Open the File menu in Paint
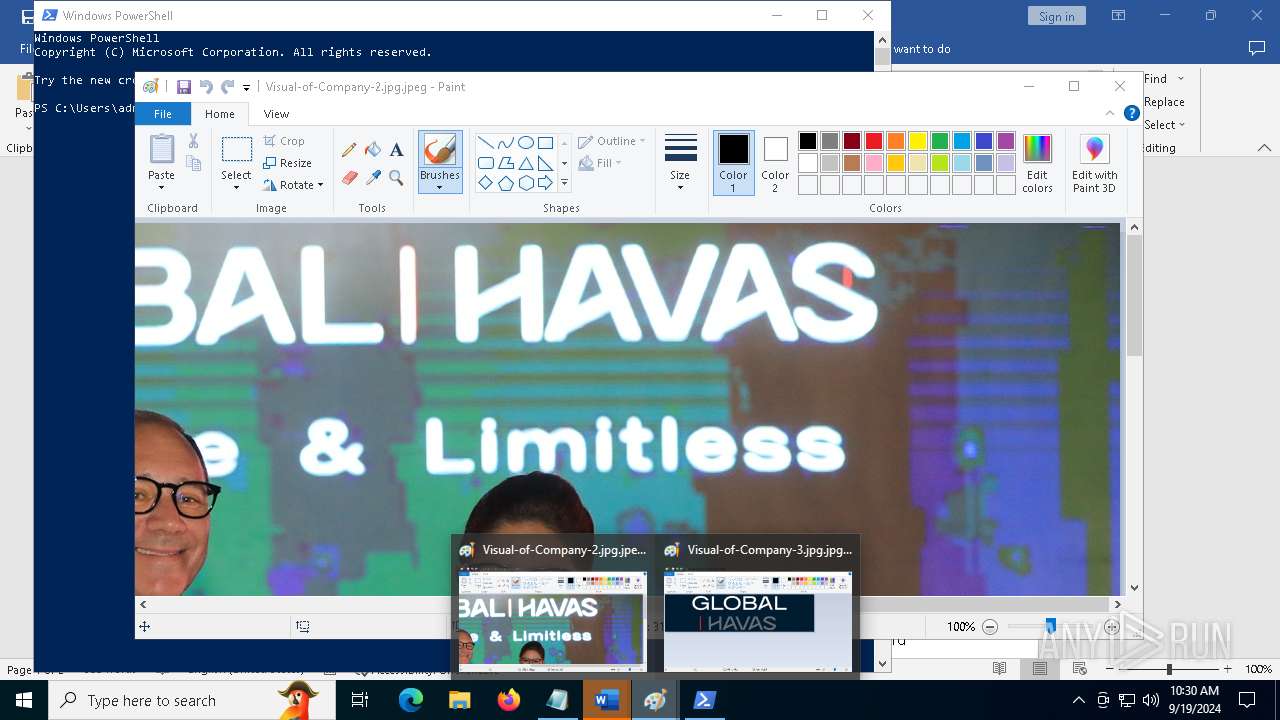 162,114
